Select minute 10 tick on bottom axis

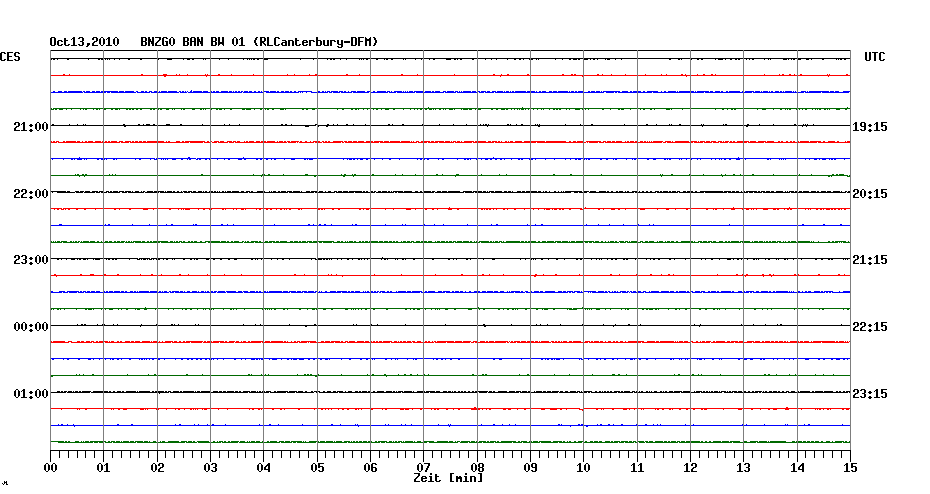[x=583, y=467]
